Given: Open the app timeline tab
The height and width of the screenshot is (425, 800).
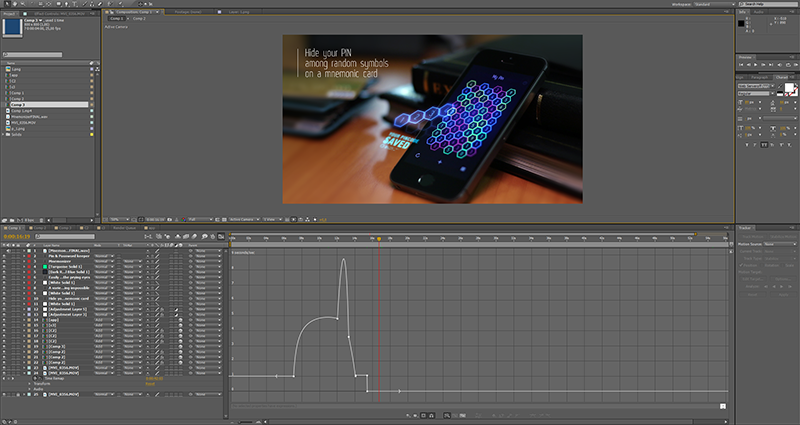Looking at the screenshot, I should click(x=151, y=228).
